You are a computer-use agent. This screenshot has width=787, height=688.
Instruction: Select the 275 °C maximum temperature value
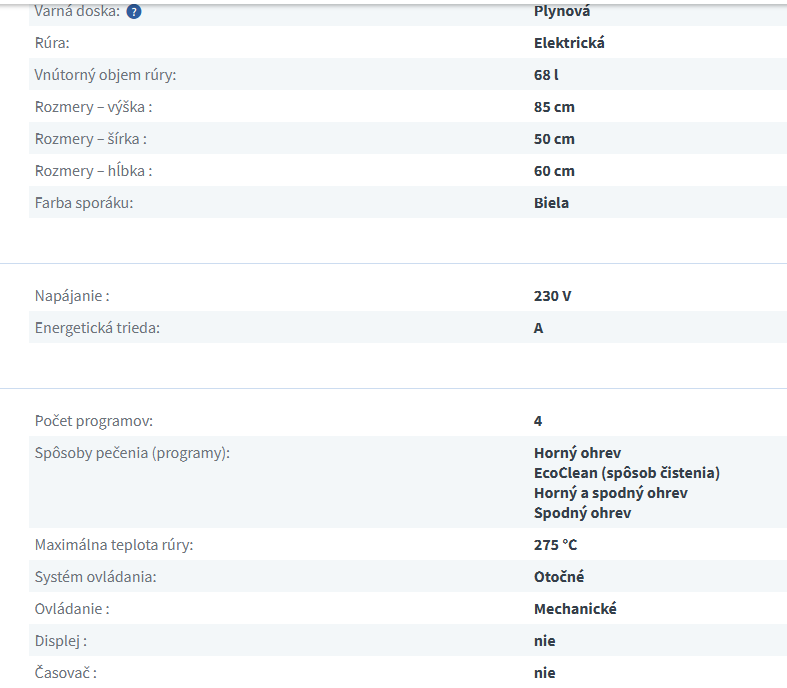click(555, 545)
